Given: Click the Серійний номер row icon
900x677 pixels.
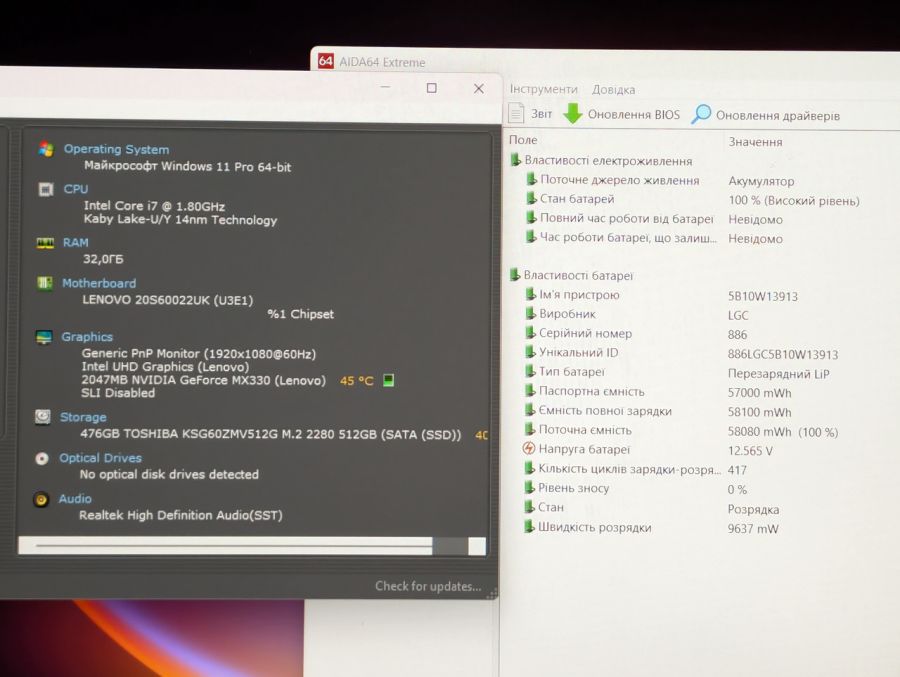Looking at the screenshot, I should click(x=530, y=332).
